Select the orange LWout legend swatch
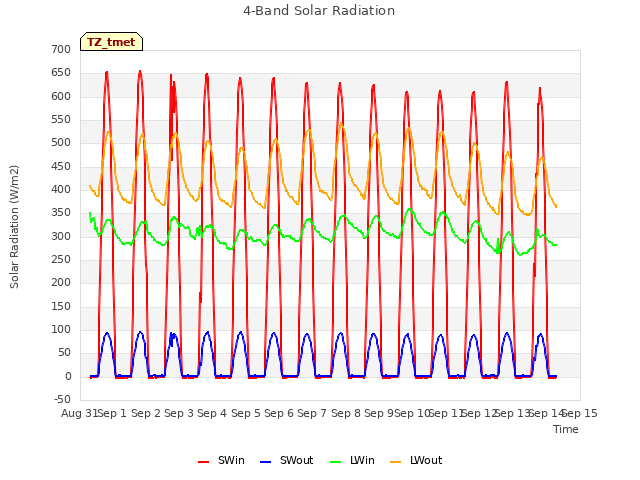 pyautogui.click(x=395, y=462)
